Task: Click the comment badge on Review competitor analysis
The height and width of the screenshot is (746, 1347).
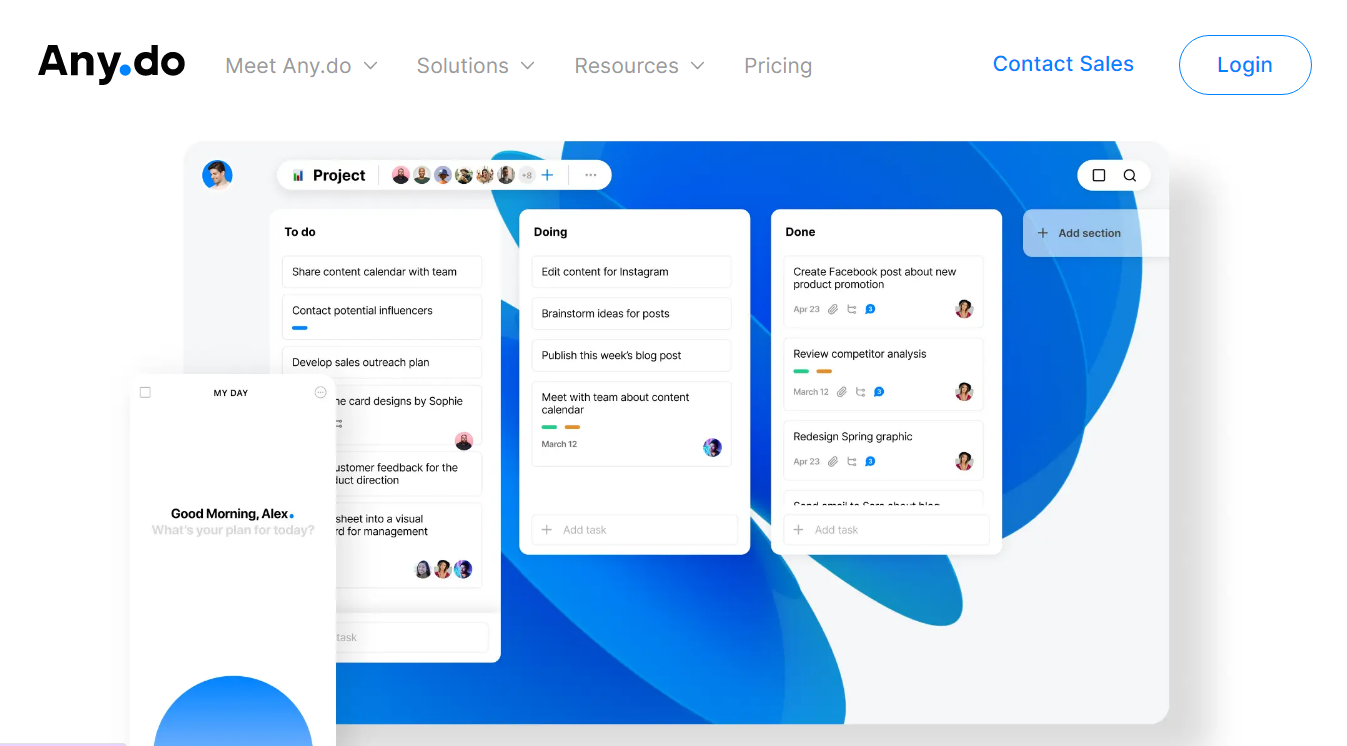Action: (879, 392)
